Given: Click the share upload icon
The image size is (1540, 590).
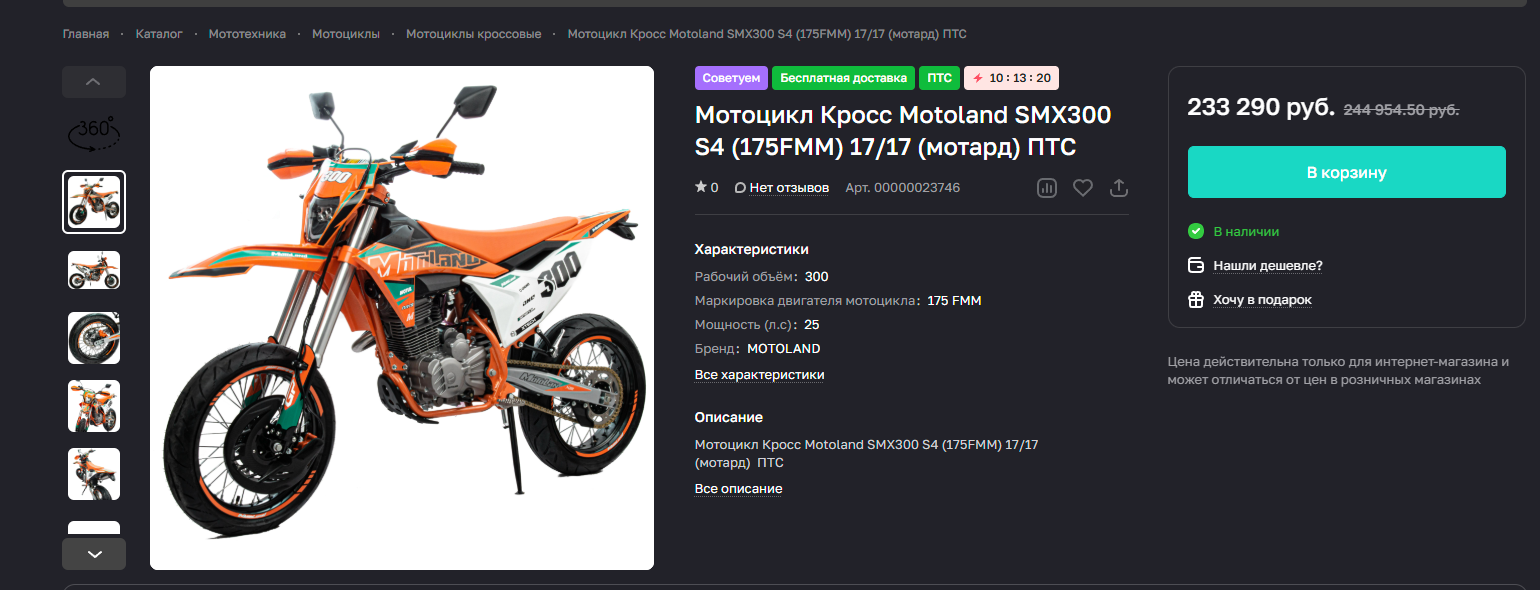Looking at the screenshot, I should point(1119,188).
